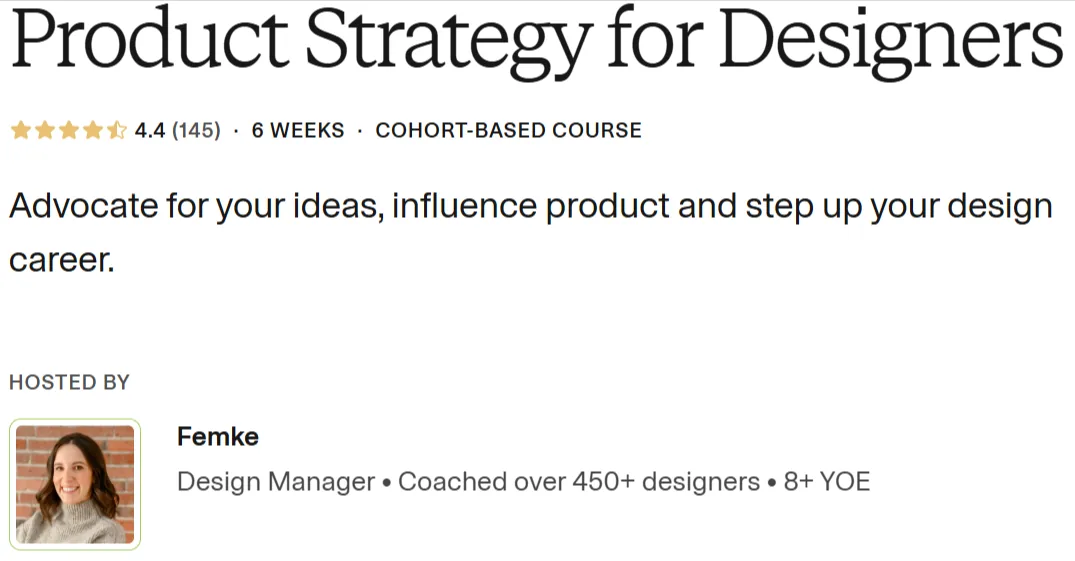This screenshot has width=1075, height=561.
Task: Click the 6 WEEKS duration label
Action: (x=298, y=130)
